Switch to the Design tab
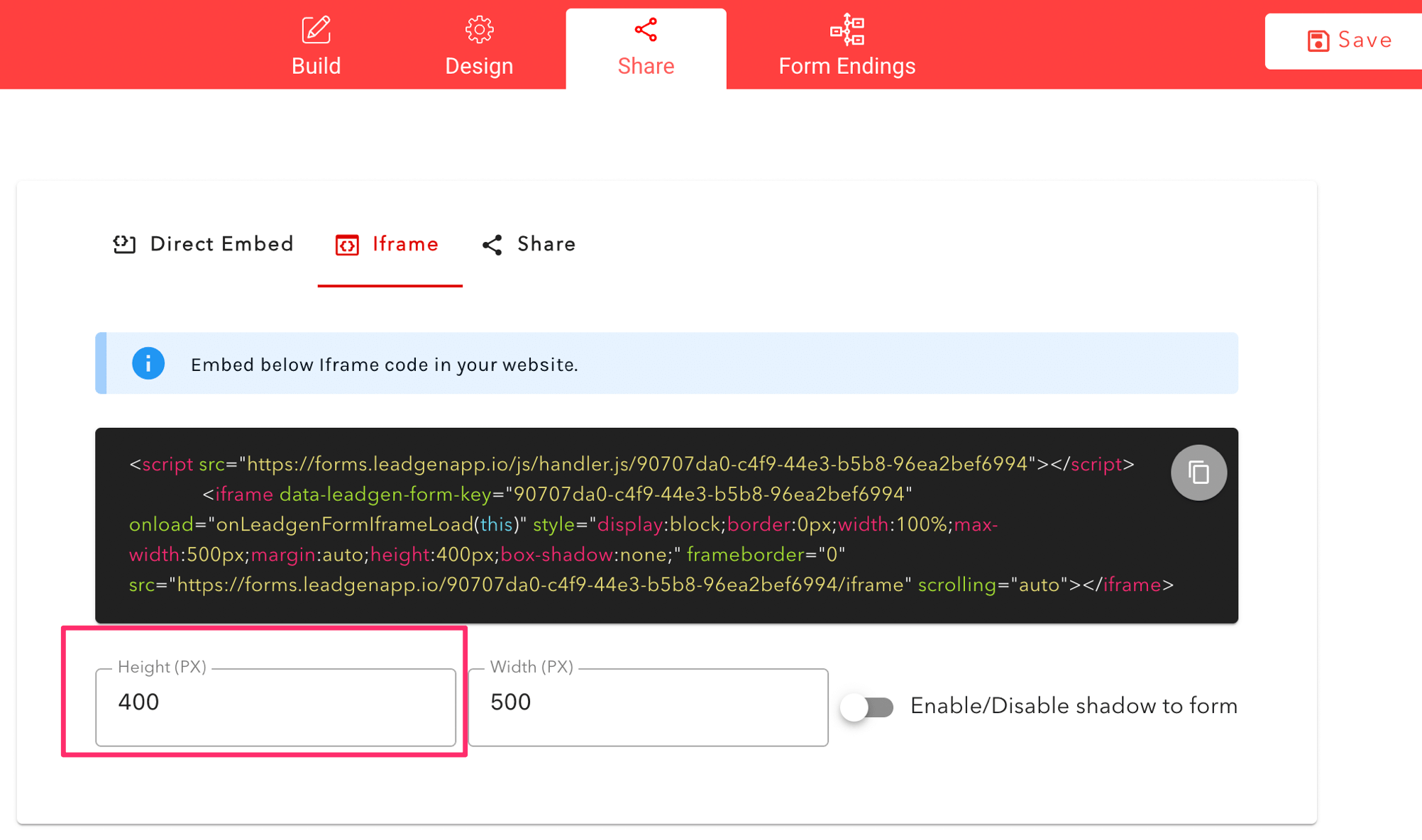1422x840 pixels. [479, 65]
